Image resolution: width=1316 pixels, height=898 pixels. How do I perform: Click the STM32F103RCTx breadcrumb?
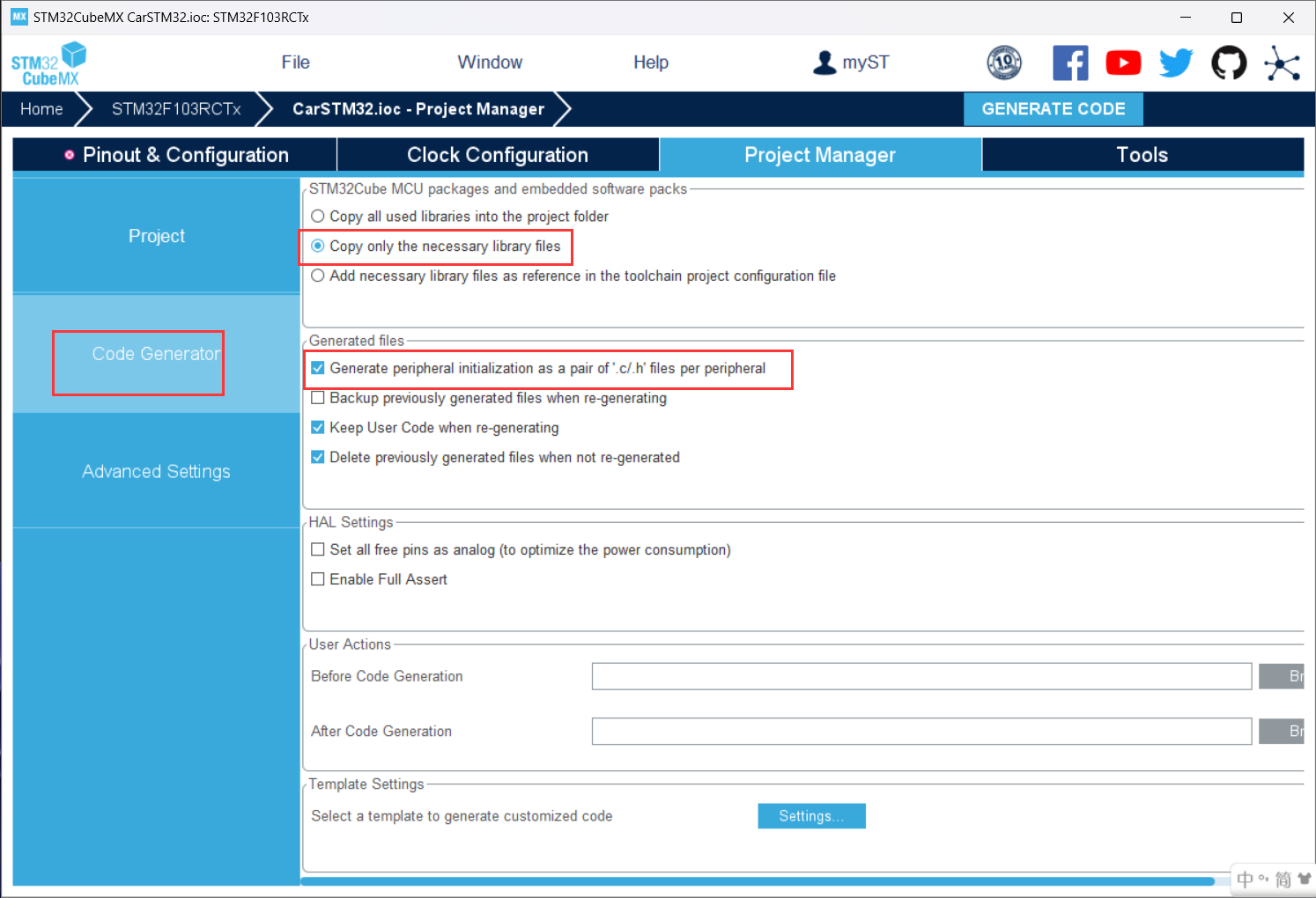(x=176, y=109)
